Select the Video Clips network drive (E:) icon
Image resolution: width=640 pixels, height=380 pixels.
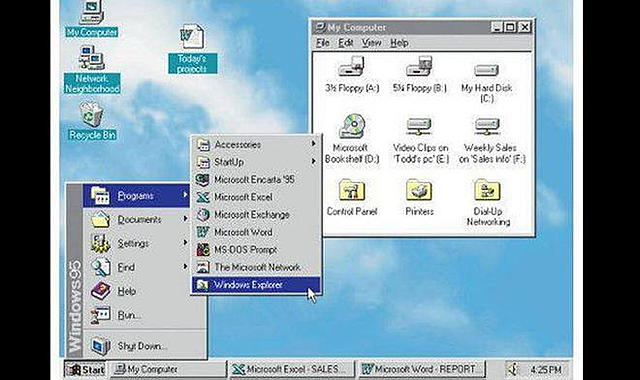[x=420, y=127]
